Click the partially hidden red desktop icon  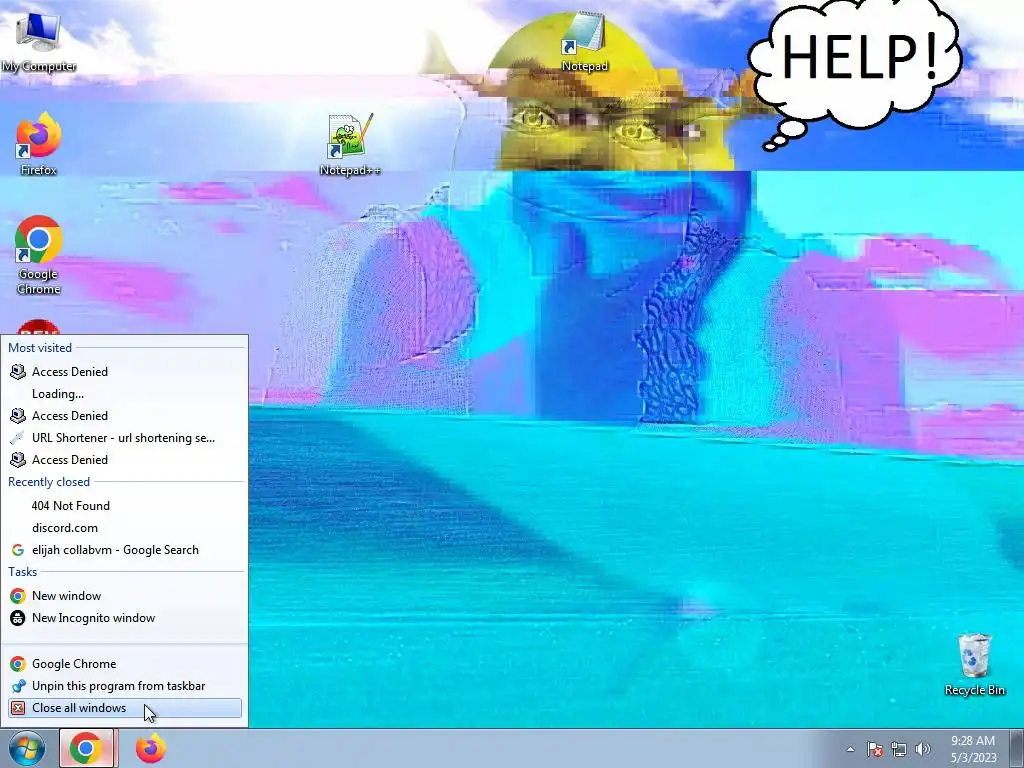click(39, 327)
